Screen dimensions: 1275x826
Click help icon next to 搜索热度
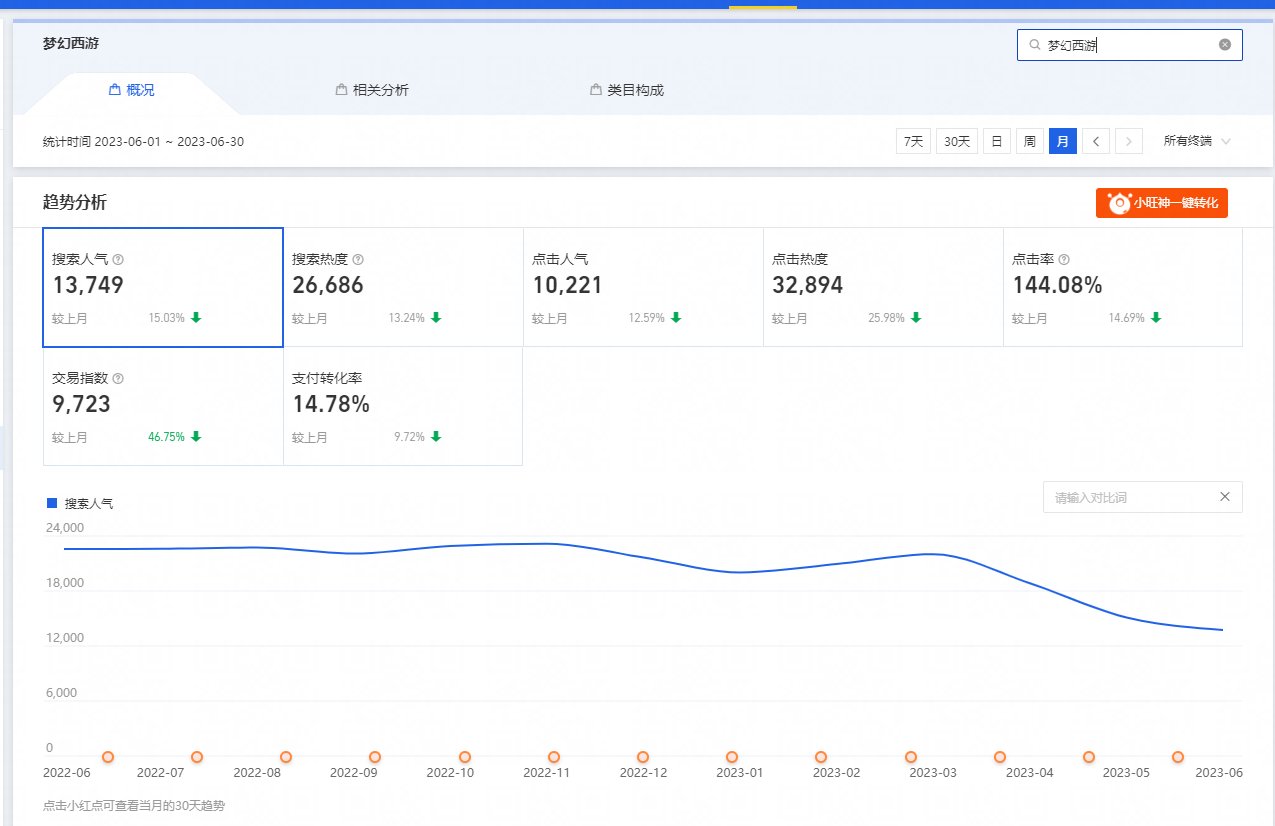[359, 260]
